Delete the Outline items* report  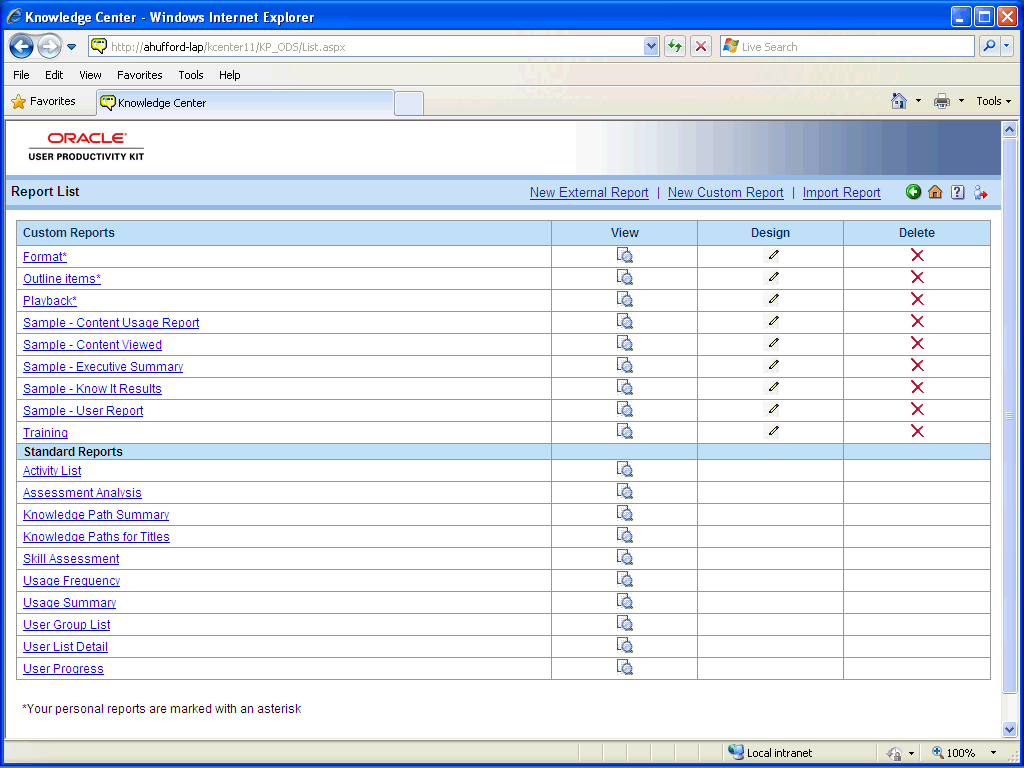pos(917,278)
